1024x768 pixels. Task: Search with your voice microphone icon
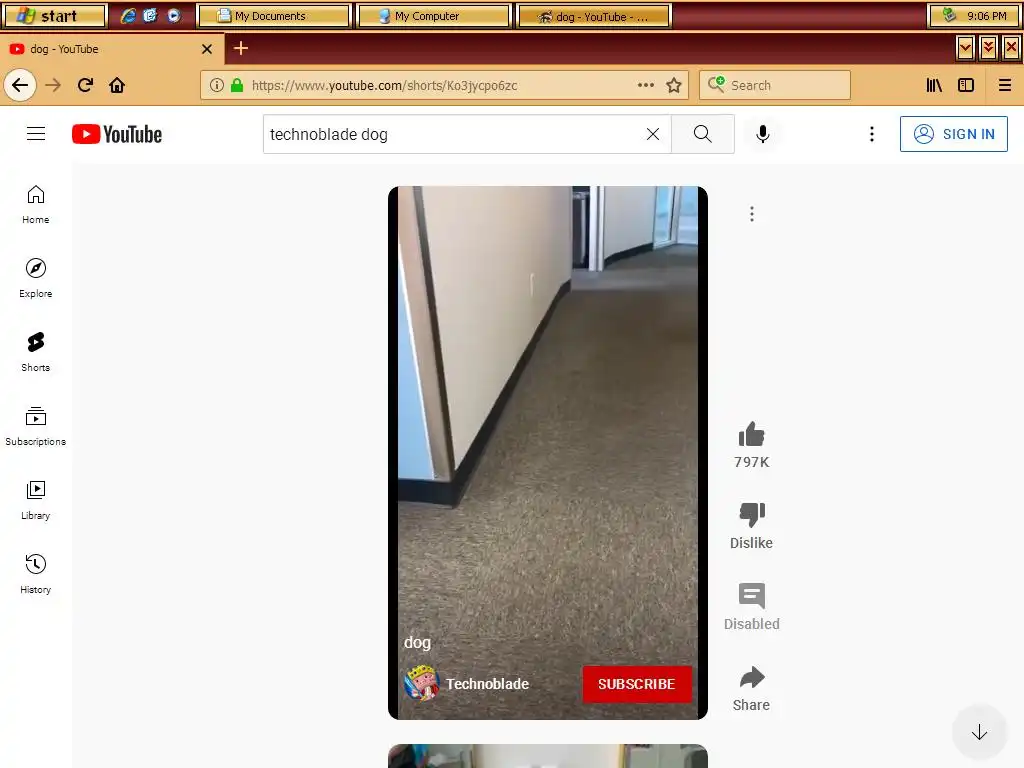click(762, 134)
